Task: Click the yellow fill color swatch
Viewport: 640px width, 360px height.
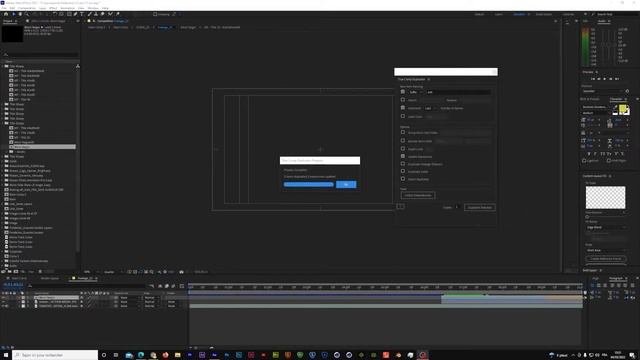Action: 622,109
